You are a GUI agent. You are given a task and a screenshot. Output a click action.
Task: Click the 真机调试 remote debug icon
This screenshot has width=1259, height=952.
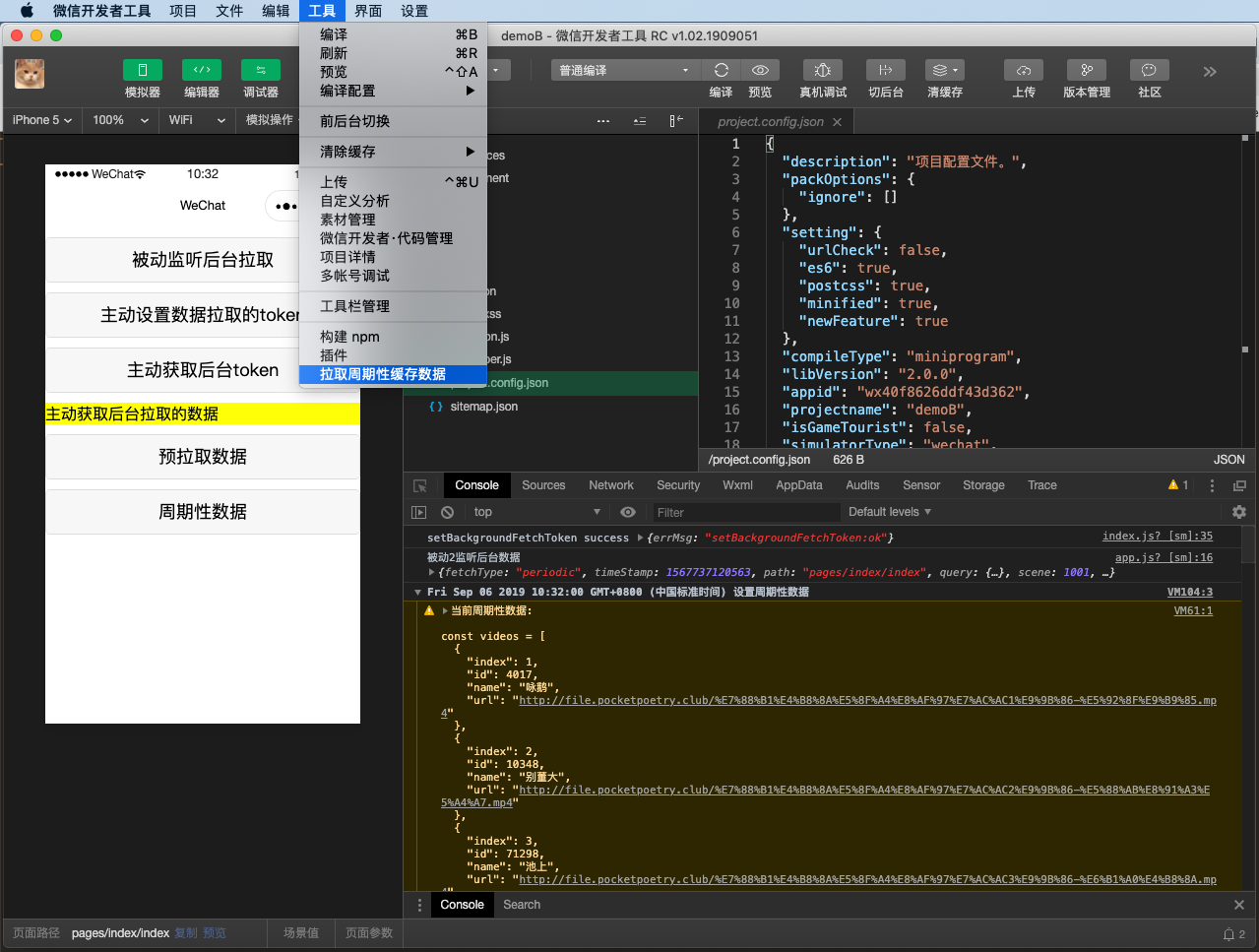823,70
